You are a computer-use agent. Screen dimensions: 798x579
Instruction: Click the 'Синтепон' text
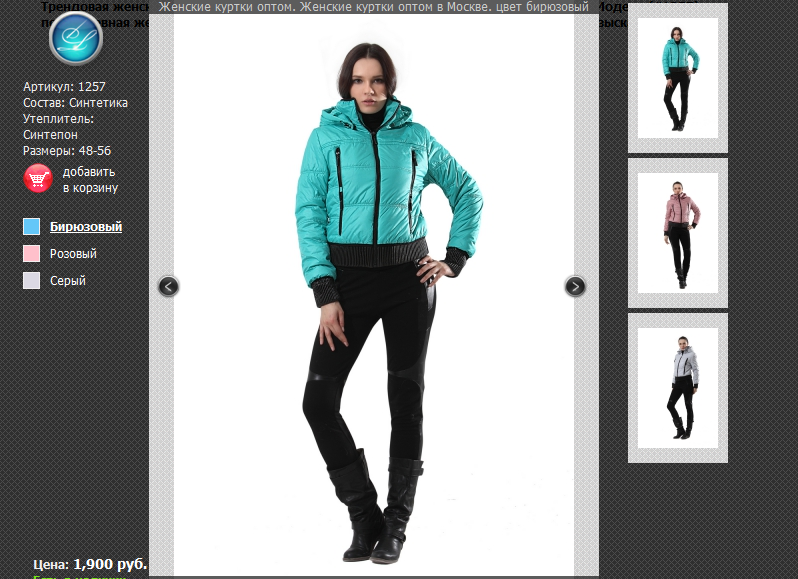tap(50, 135)
